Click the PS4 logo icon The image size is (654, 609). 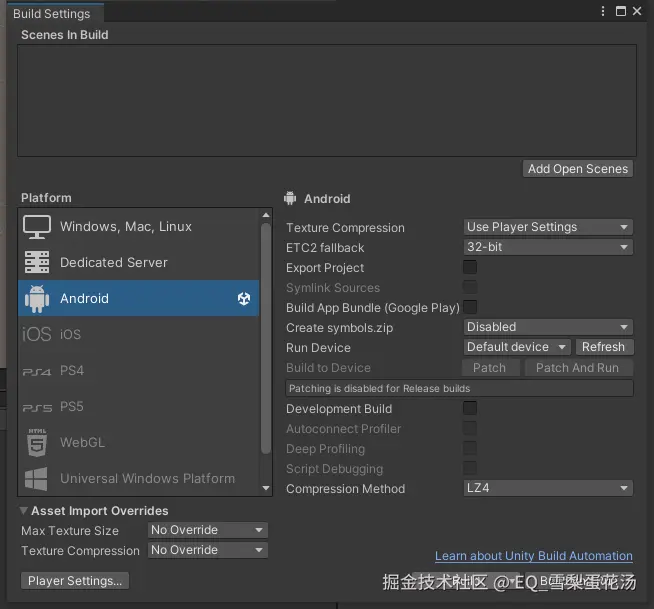(37, 371)
